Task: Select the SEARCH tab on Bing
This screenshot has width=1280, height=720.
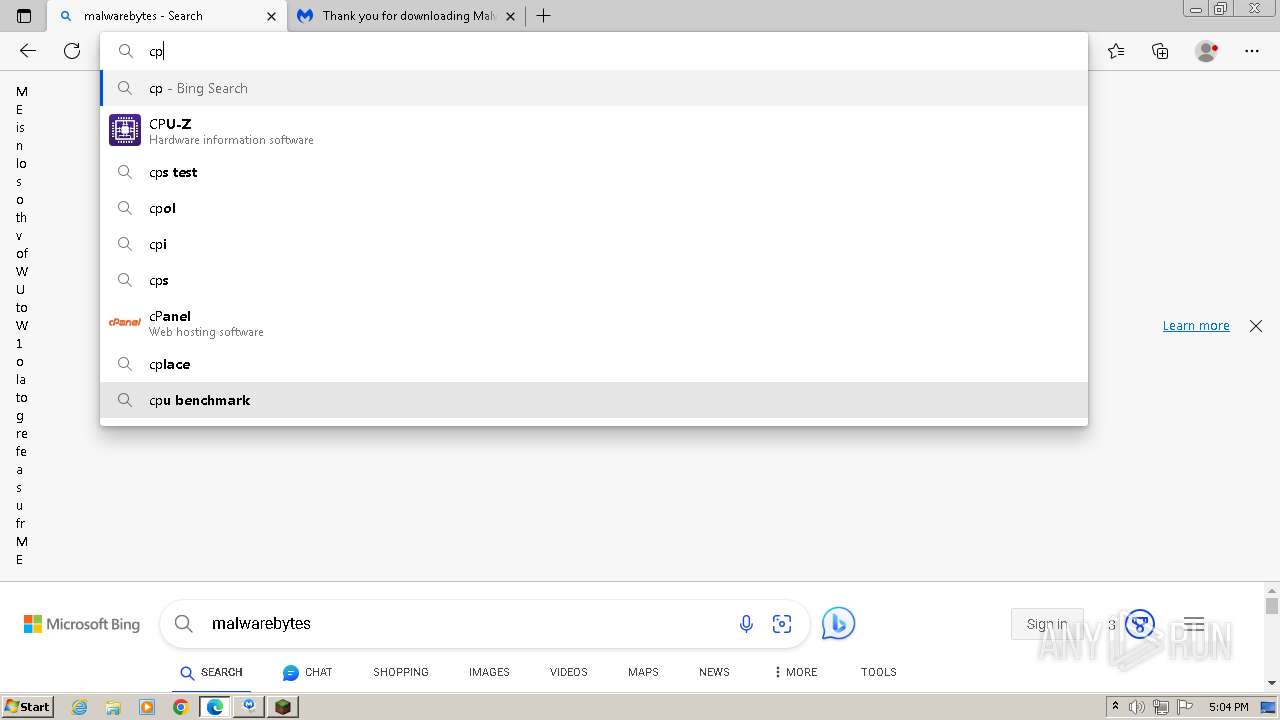Action: (212, 672)
